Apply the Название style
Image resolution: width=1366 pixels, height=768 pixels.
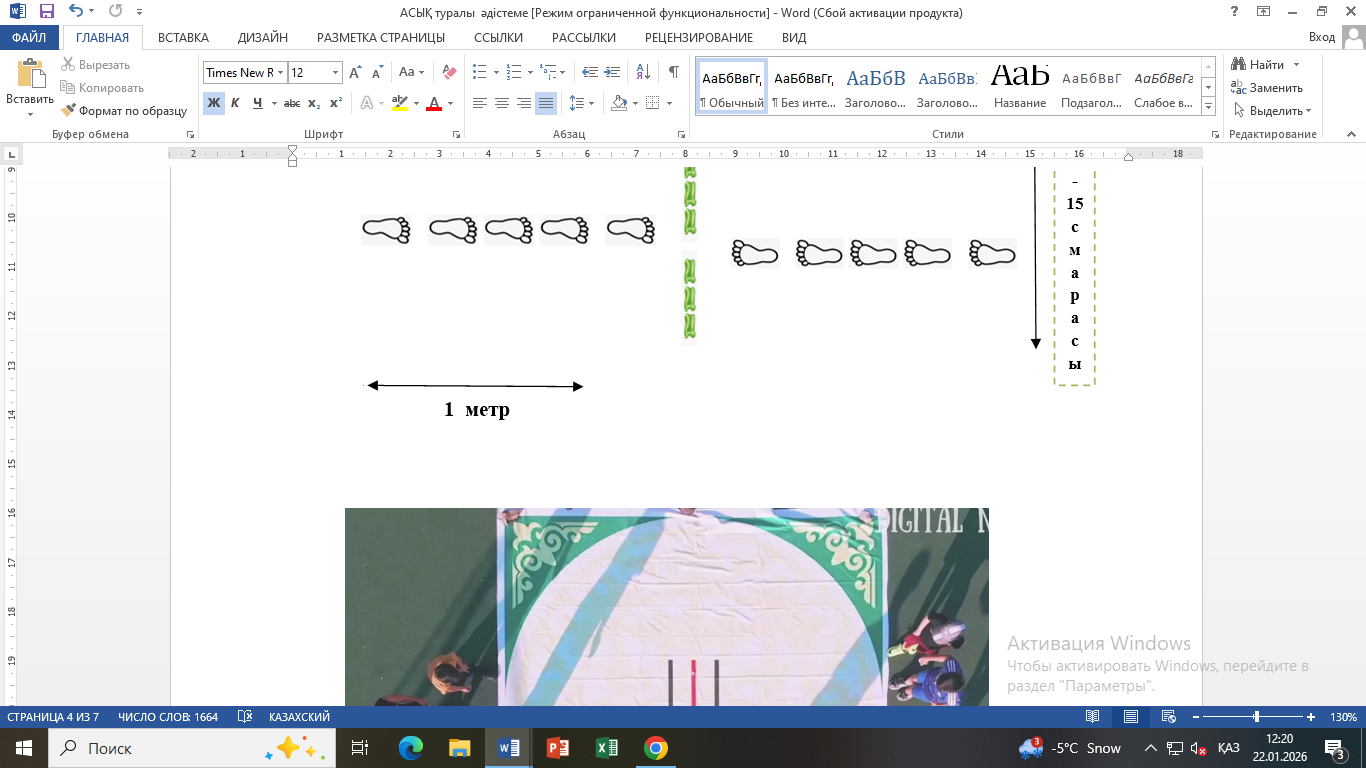pyautogui.click(x=1021, y=87)
